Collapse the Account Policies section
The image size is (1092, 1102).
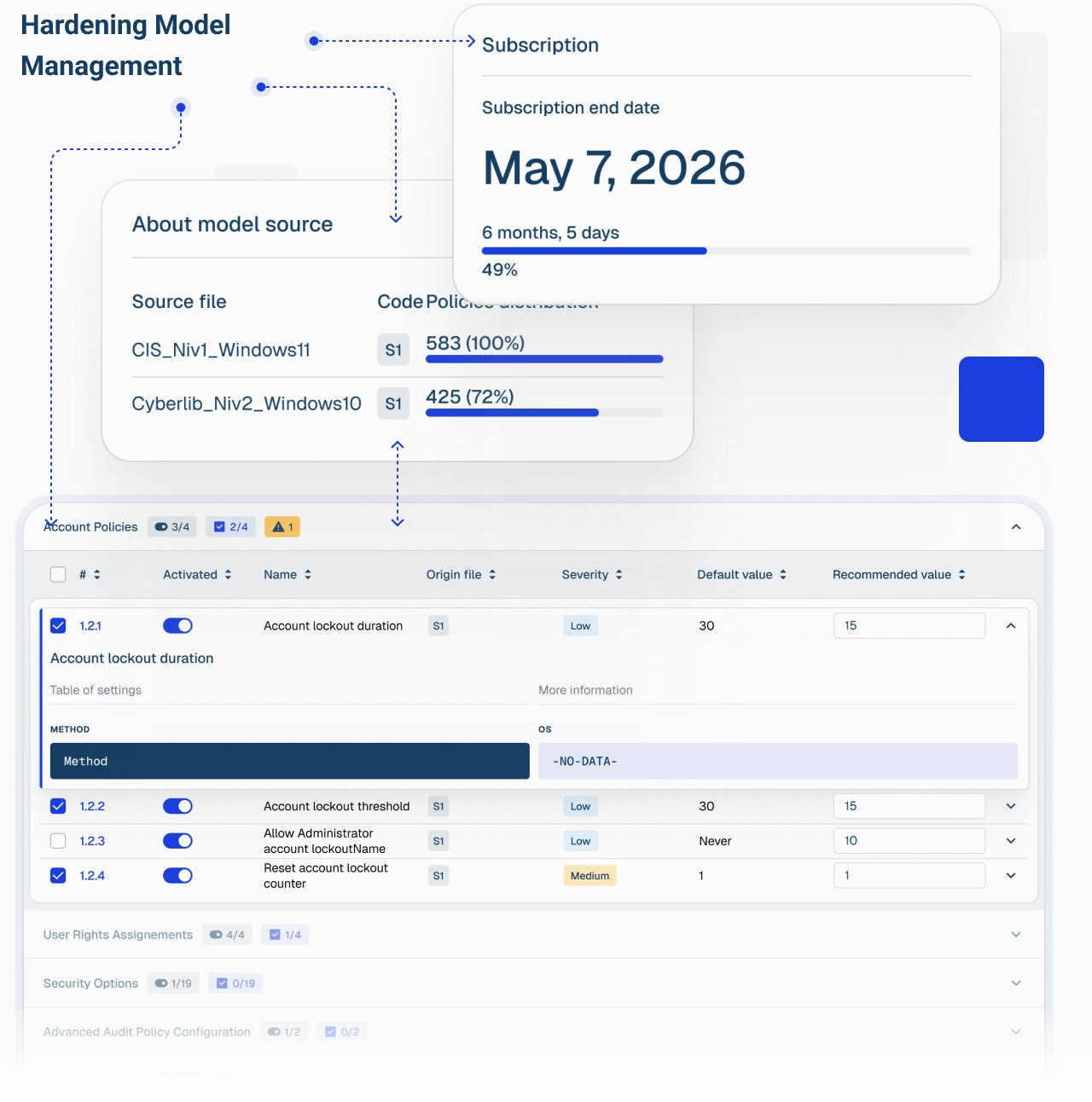(1016, 526)
